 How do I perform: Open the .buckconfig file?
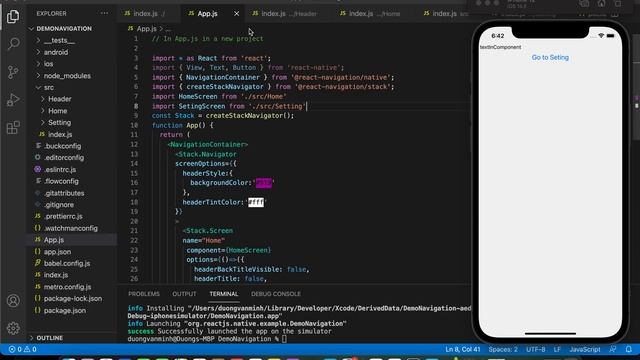(x=62, y=146)
